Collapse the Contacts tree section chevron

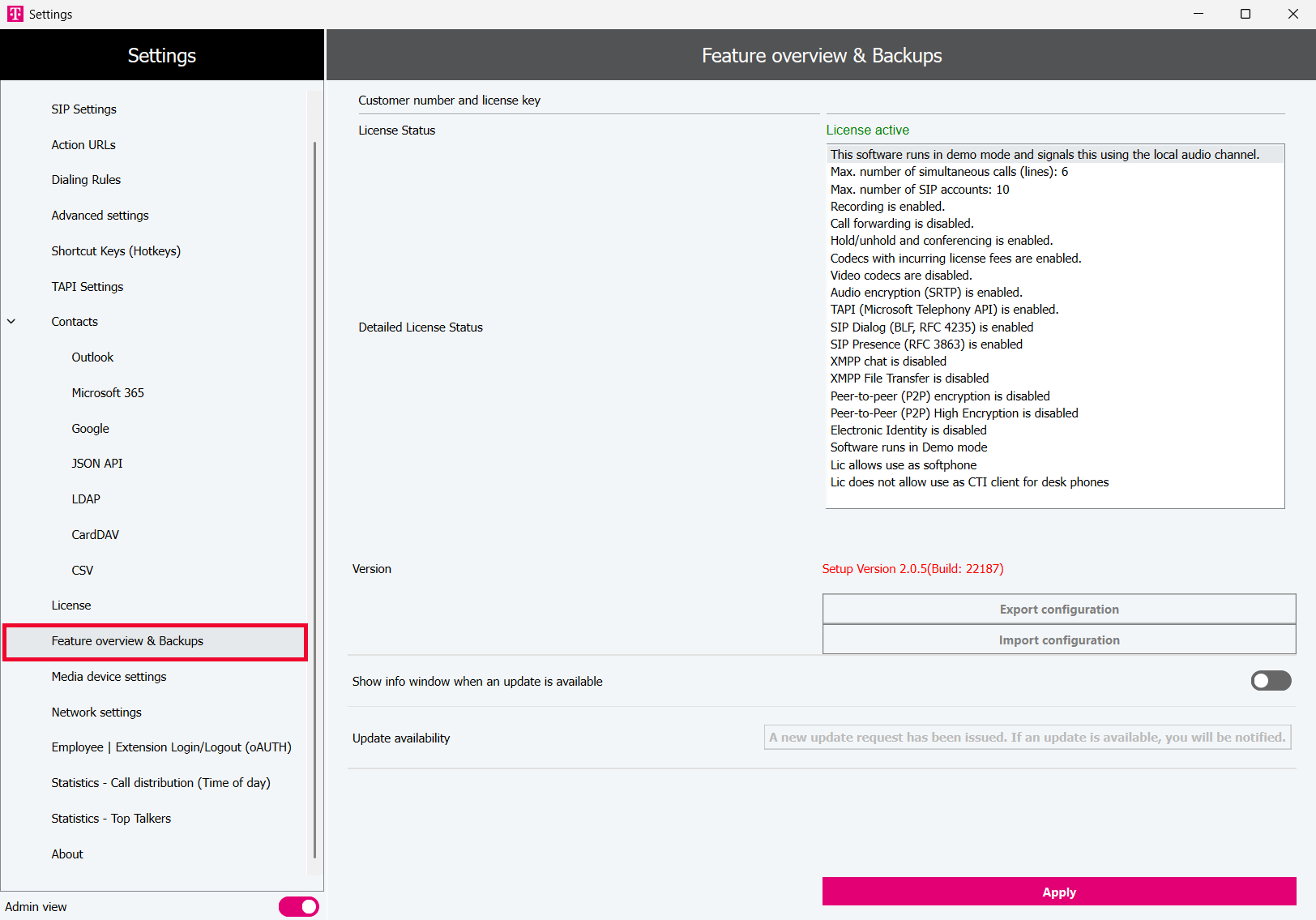tap(11, 322)
